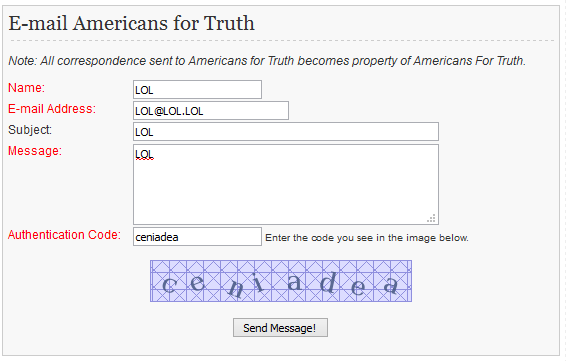Viewport: 566px width, 361px height.
Task: Click the Authentication Code: label
Action: pos(64,235)
